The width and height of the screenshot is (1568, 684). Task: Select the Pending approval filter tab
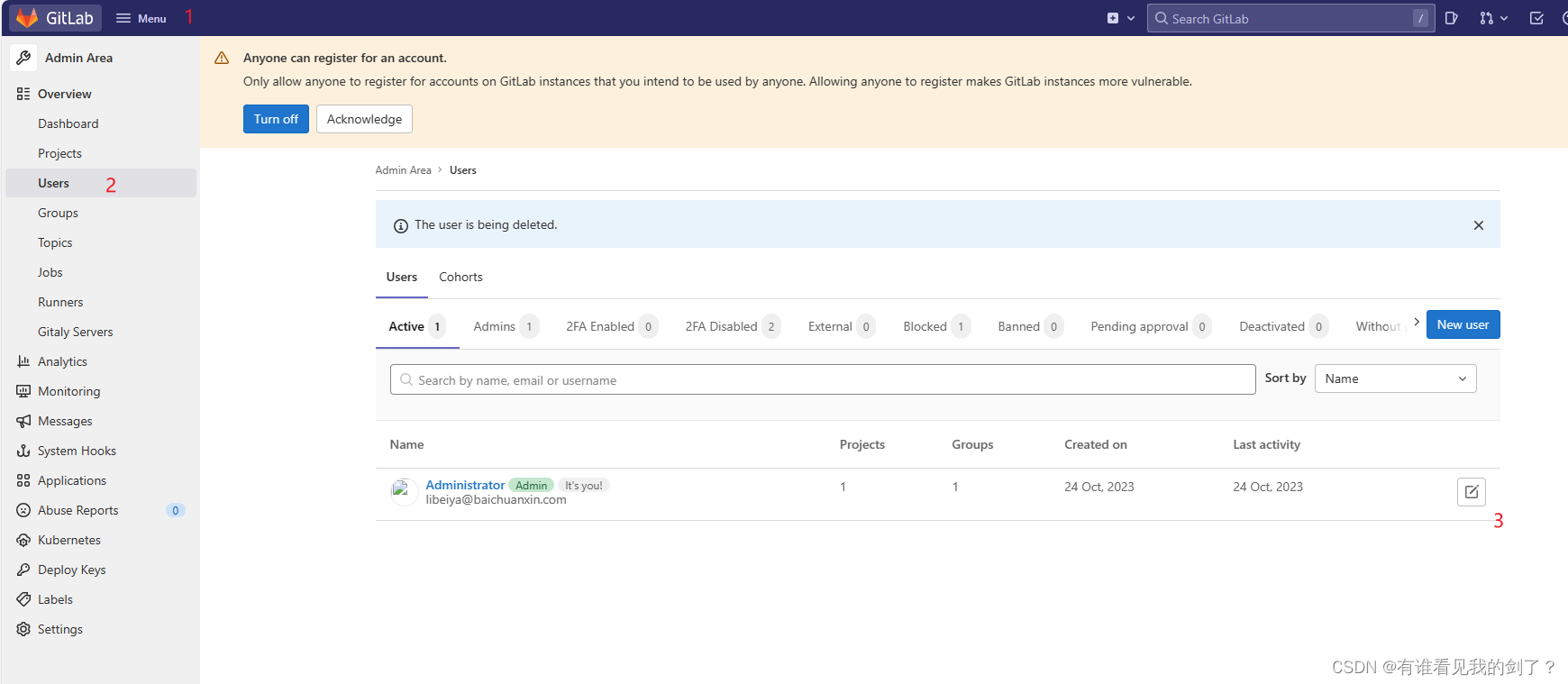coord(1151,326)
